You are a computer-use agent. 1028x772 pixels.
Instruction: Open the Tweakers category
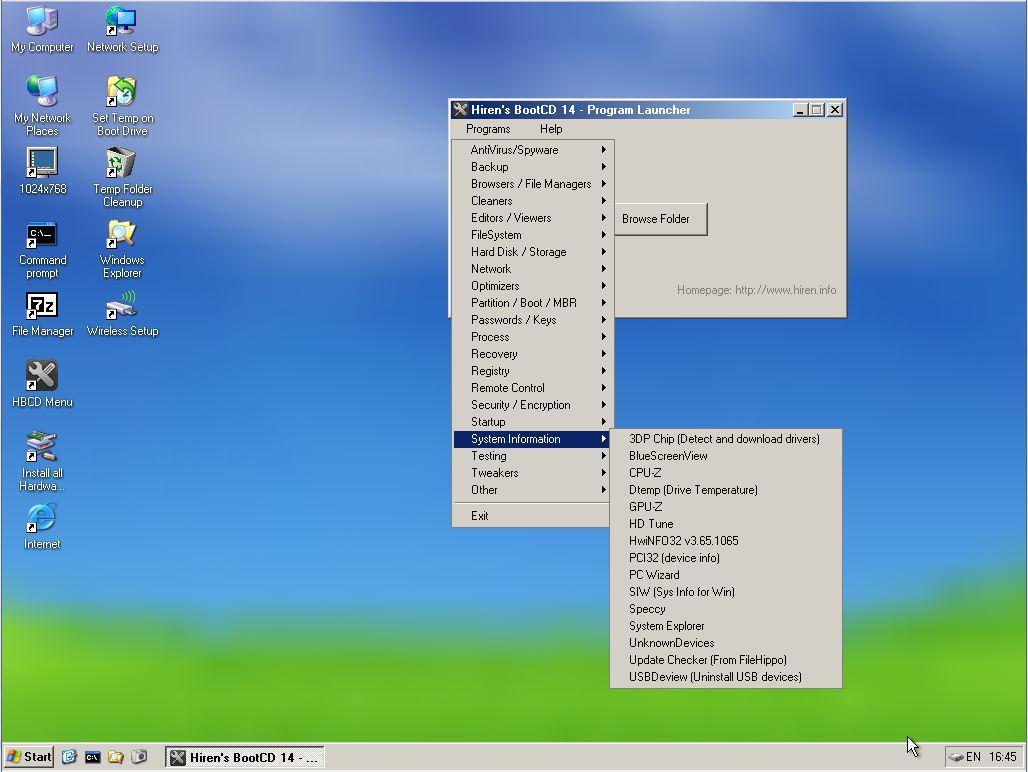tap(532, 474)
